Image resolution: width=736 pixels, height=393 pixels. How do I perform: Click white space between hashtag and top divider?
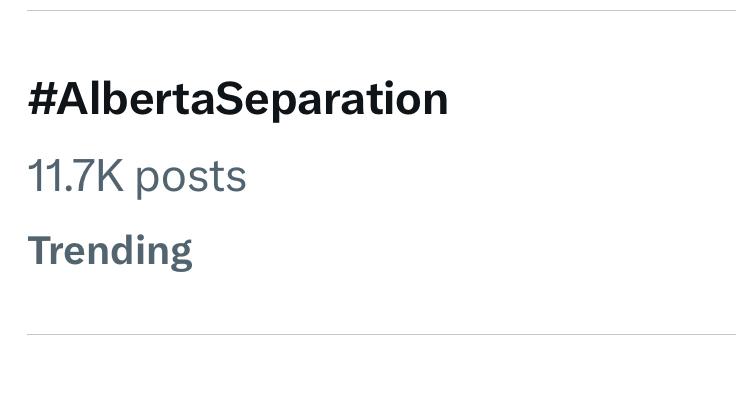coord(381,45)
